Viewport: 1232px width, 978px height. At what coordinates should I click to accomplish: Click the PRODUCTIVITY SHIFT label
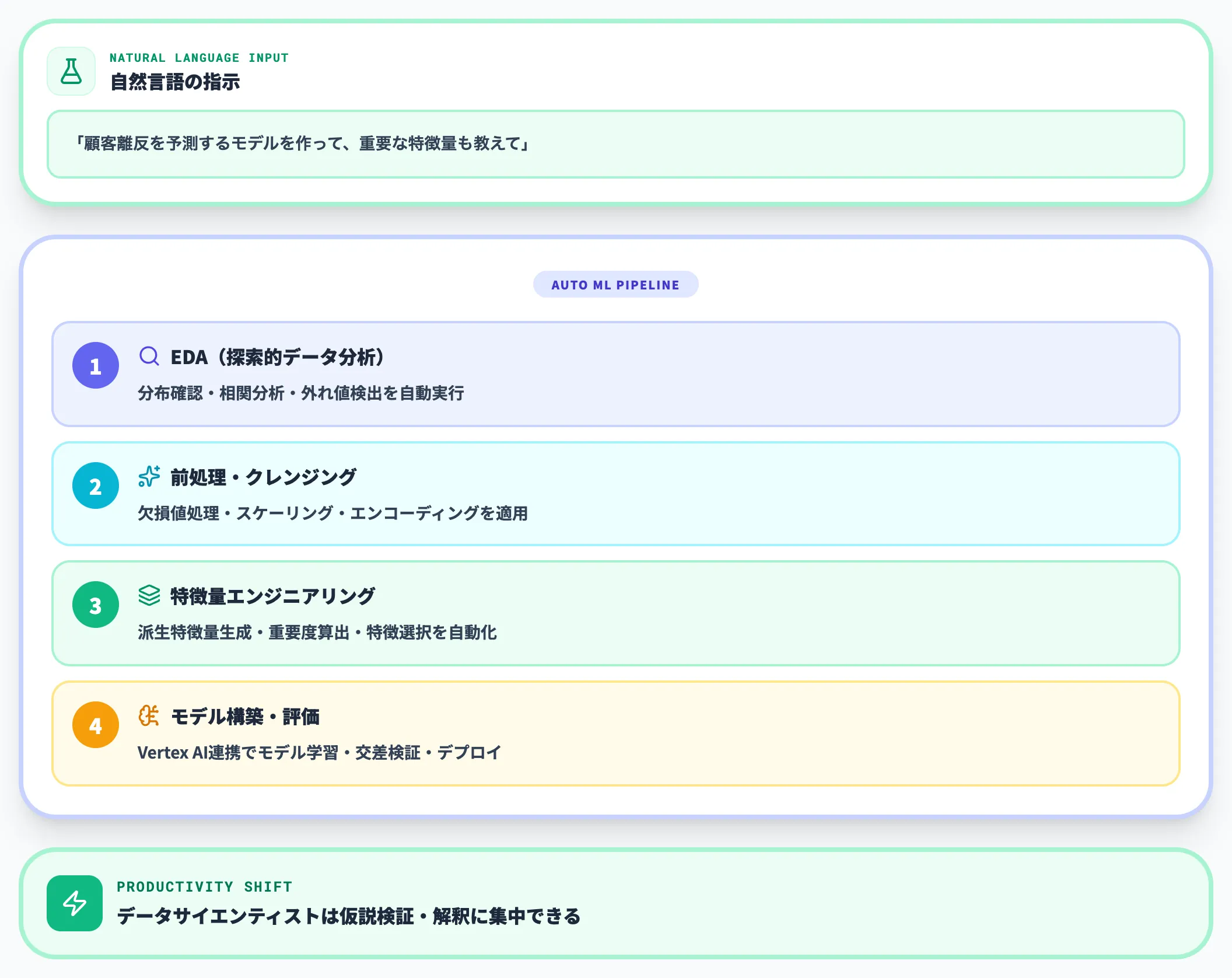tap(204, 887)
